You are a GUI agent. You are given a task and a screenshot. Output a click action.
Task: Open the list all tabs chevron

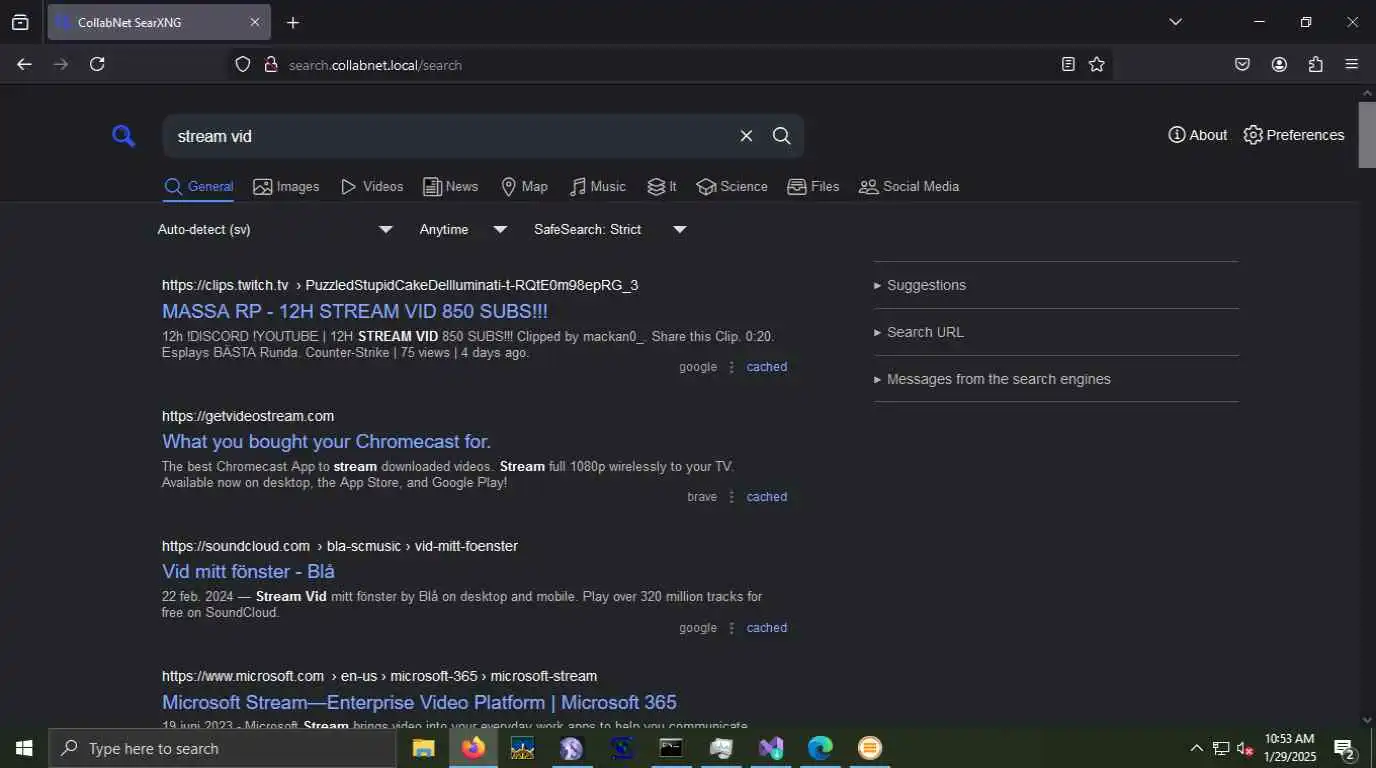[x=1175, y=22]
